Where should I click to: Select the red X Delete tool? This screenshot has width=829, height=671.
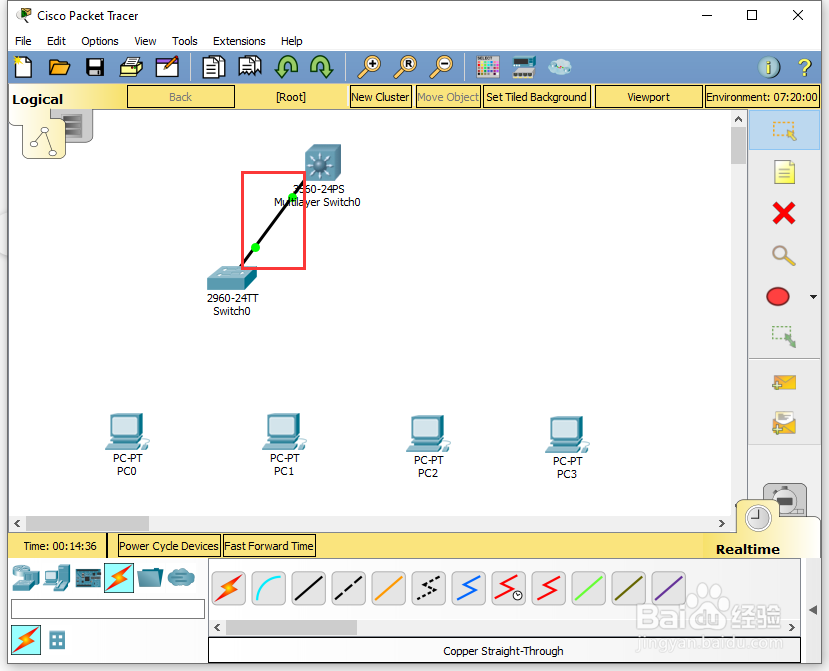784,214
